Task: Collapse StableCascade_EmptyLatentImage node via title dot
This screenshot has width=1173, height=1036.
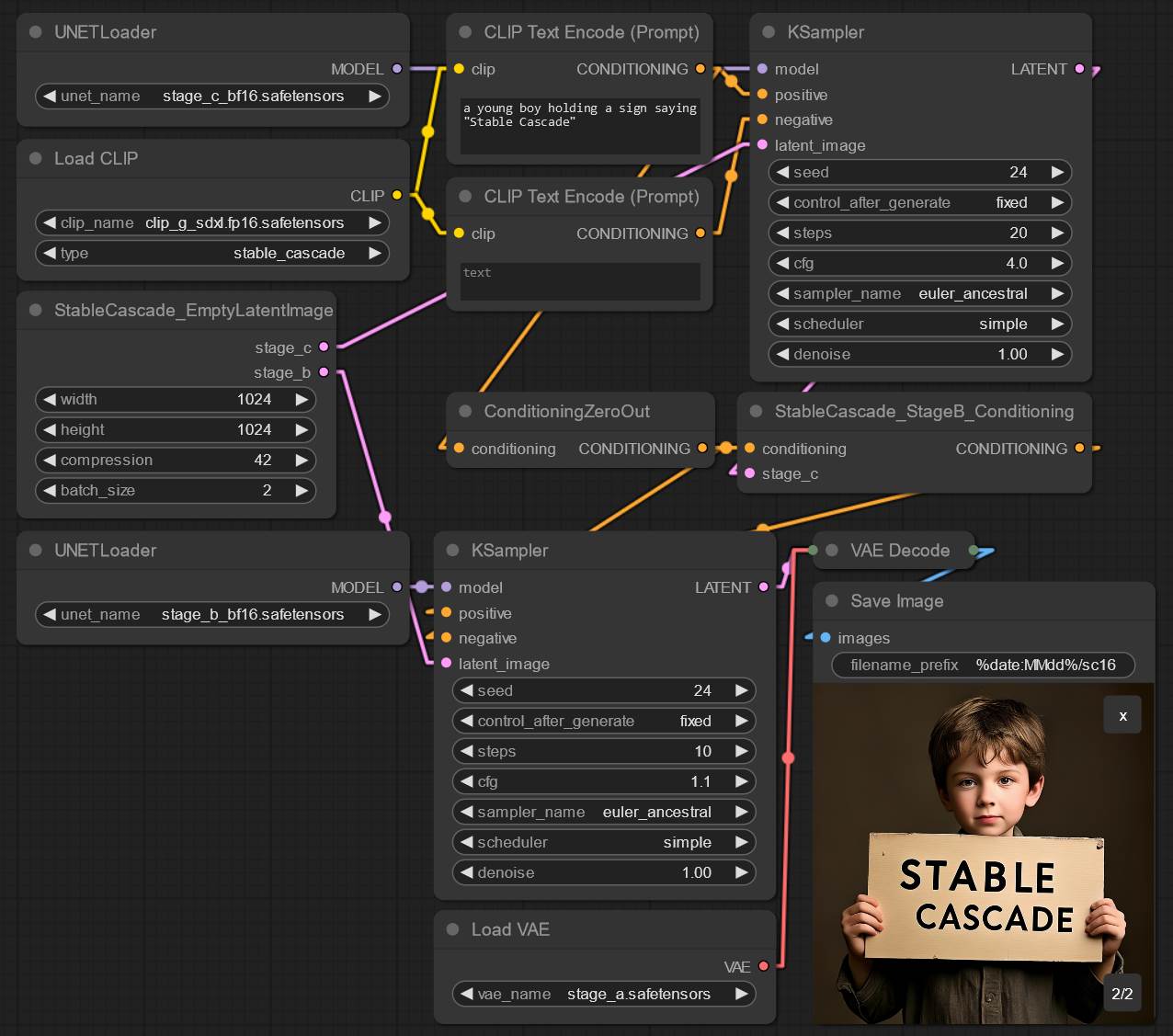Action: click(36, 310)
